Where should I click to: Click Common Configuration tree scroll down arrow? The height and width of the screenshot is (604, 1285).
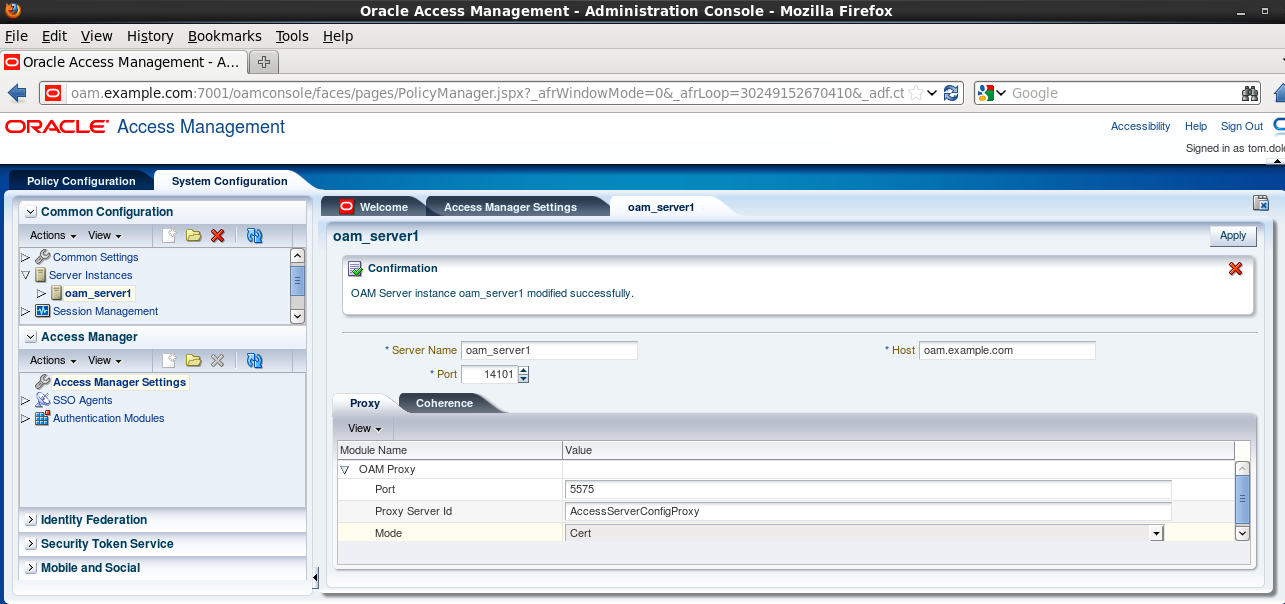click(297, 316)
